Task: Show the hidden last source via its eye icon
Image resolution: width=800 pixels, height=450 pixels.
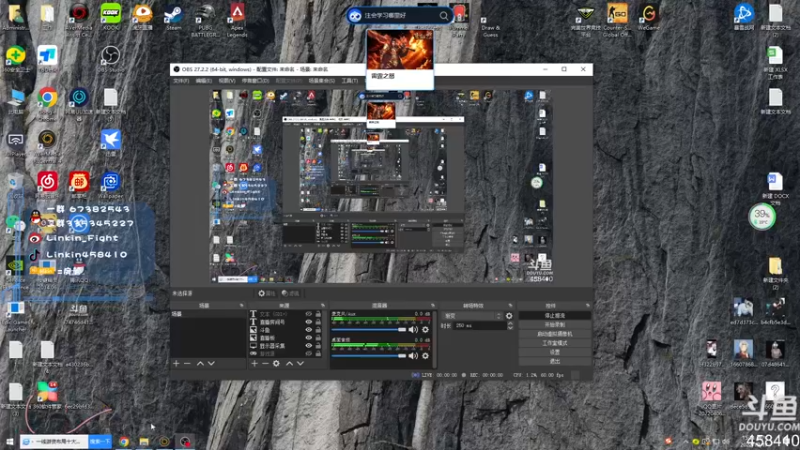Action: [x=309, y=353]
